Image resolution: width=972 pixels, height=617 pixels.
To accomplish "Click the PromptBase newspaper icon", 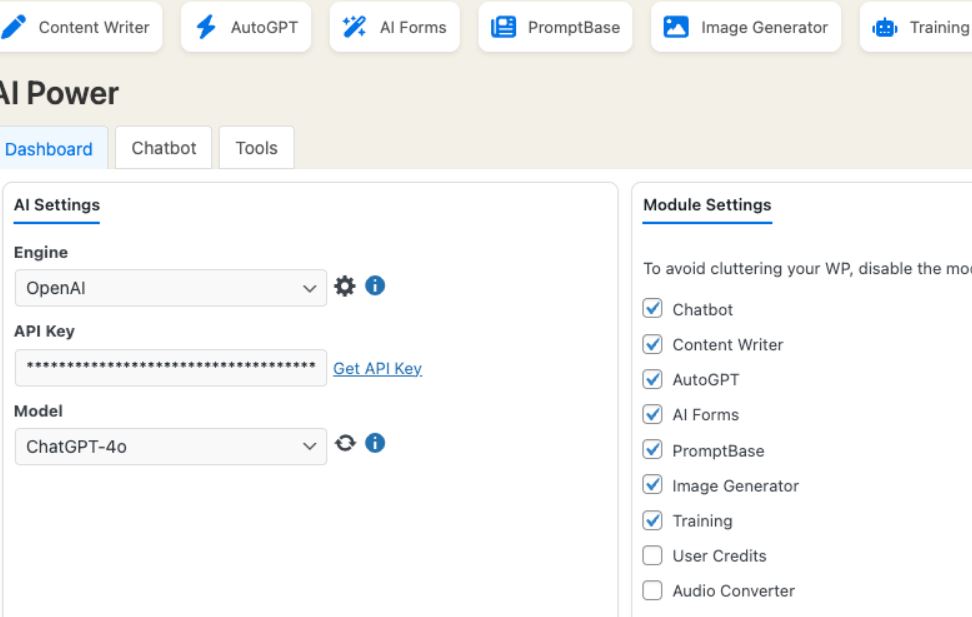I will pos(503,27).
